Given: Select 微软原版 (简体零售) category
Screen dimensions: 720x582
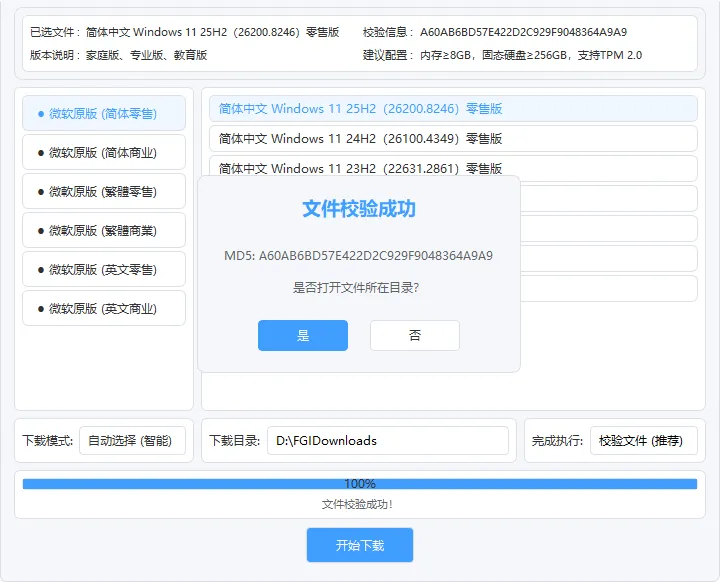Looking at the screenshot, I should coord(104,113).
